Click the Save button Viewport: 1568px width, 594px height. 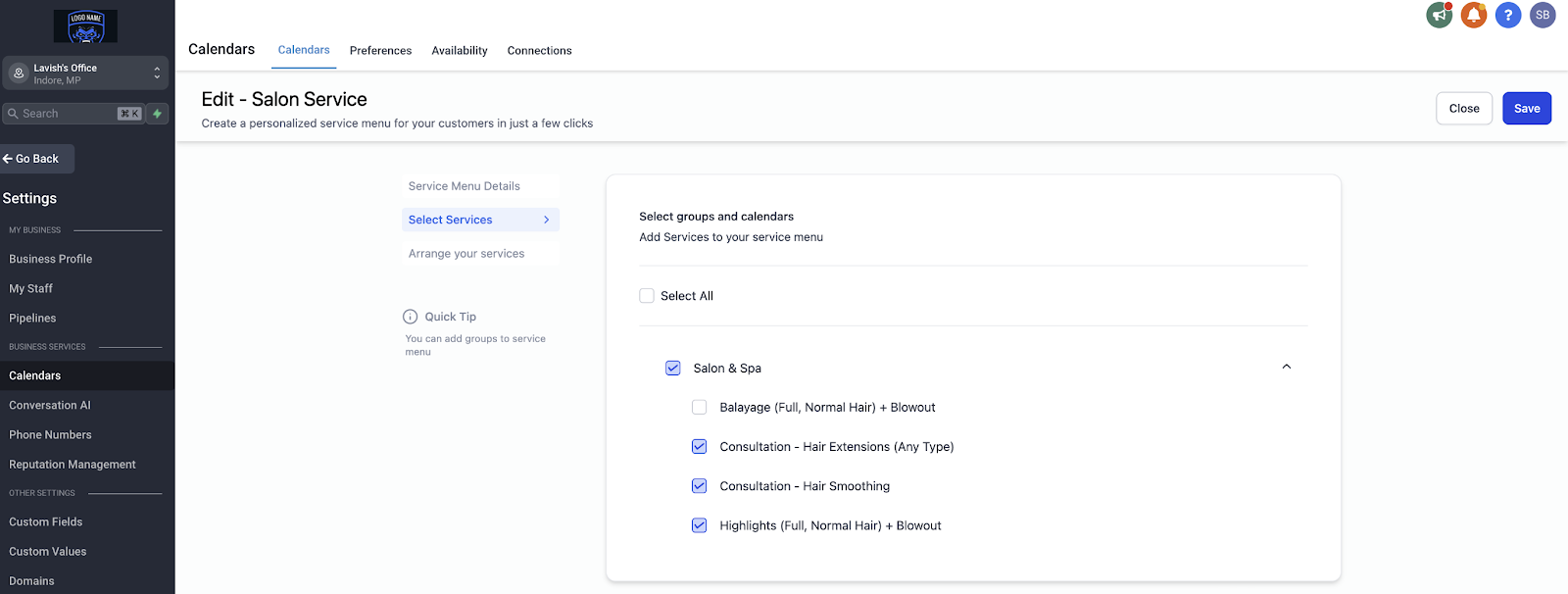coord(1527,109)
